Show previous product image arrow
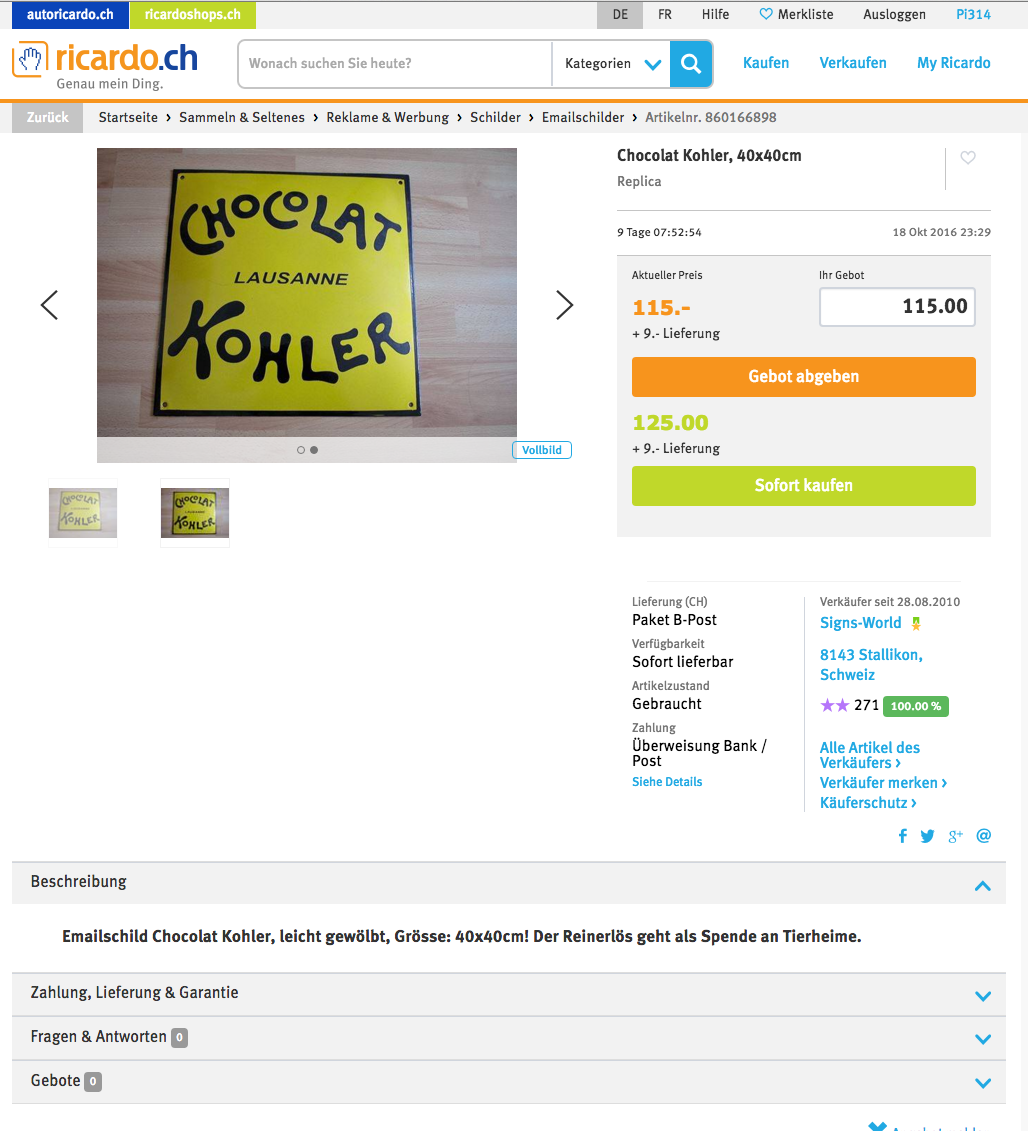This screenshot has width=1028, height=1131. point(49,305)
